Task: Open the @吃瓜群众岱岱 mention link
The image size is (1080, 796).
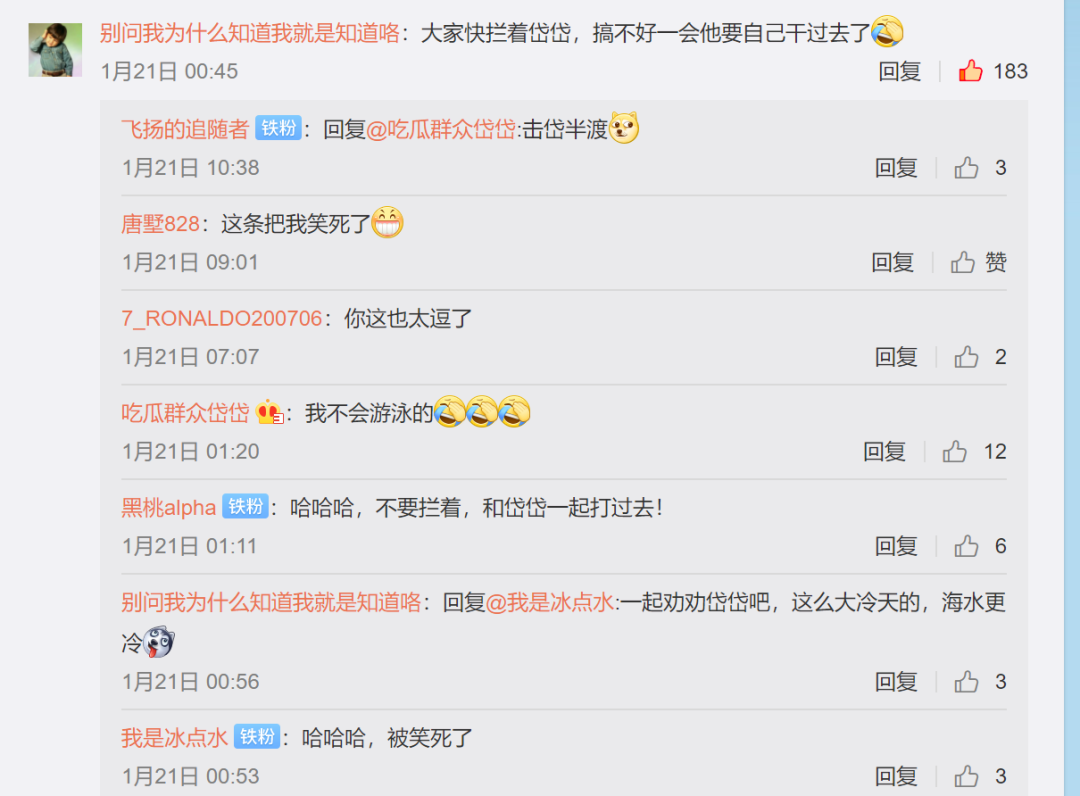Action: [441, 129]
